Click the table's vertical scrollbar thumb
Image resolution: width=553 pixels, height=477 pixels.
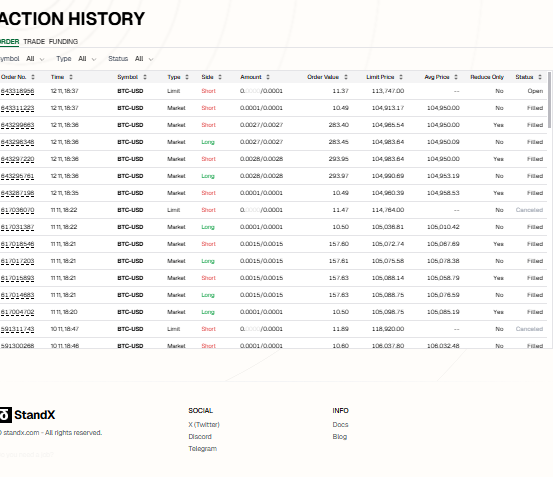tap(549, 100)
